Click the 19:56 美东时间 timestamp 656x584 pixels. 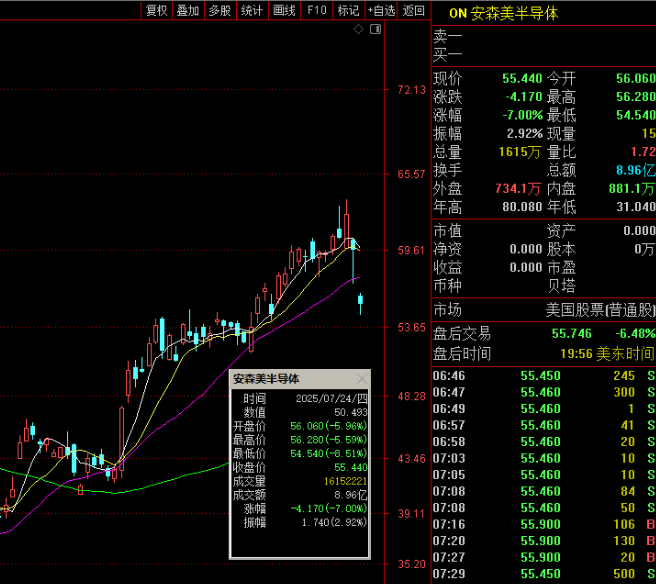click(607, 354)
